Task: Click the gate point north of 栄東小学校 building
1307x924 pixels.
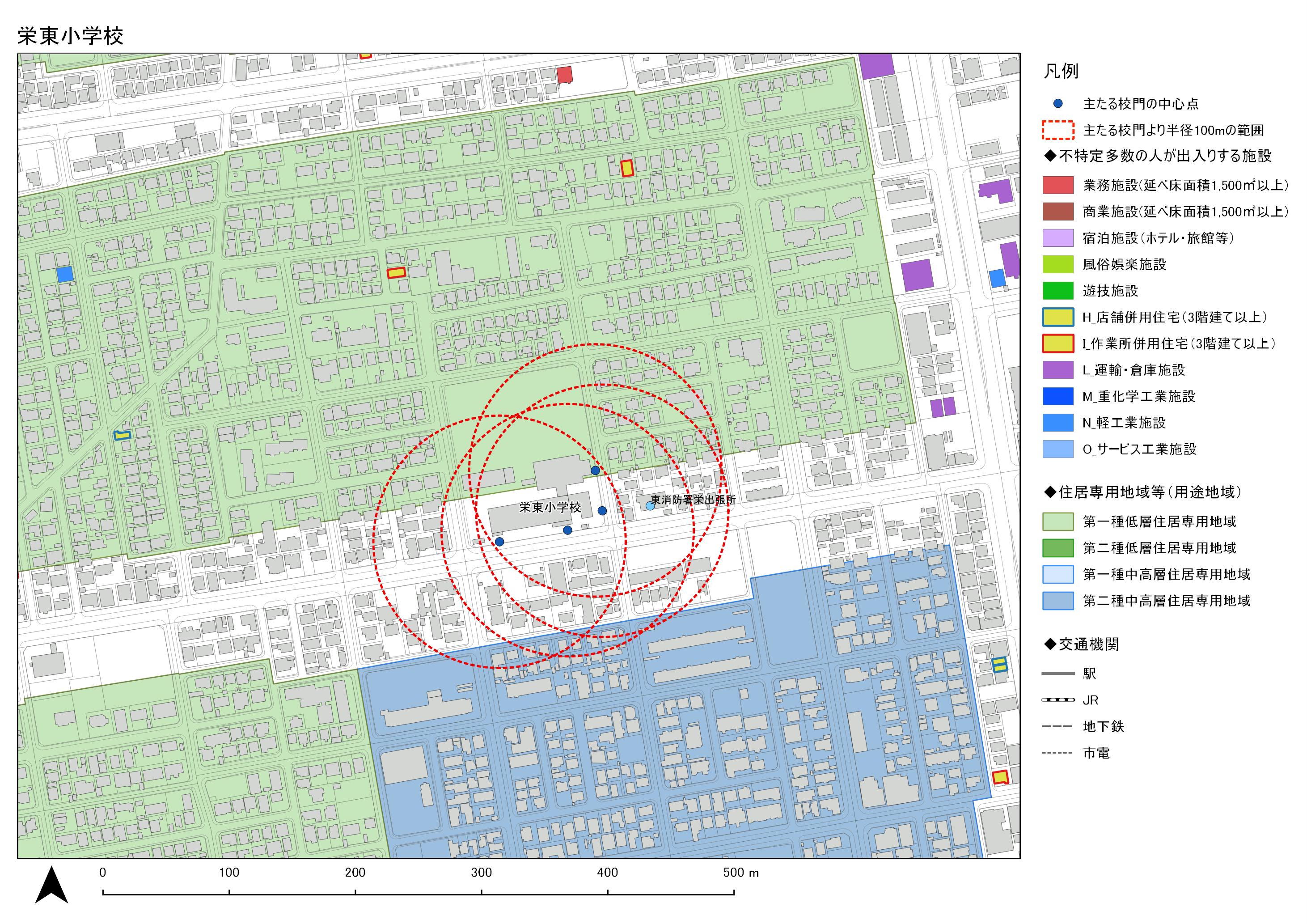Action: click(x=595, y=470)
